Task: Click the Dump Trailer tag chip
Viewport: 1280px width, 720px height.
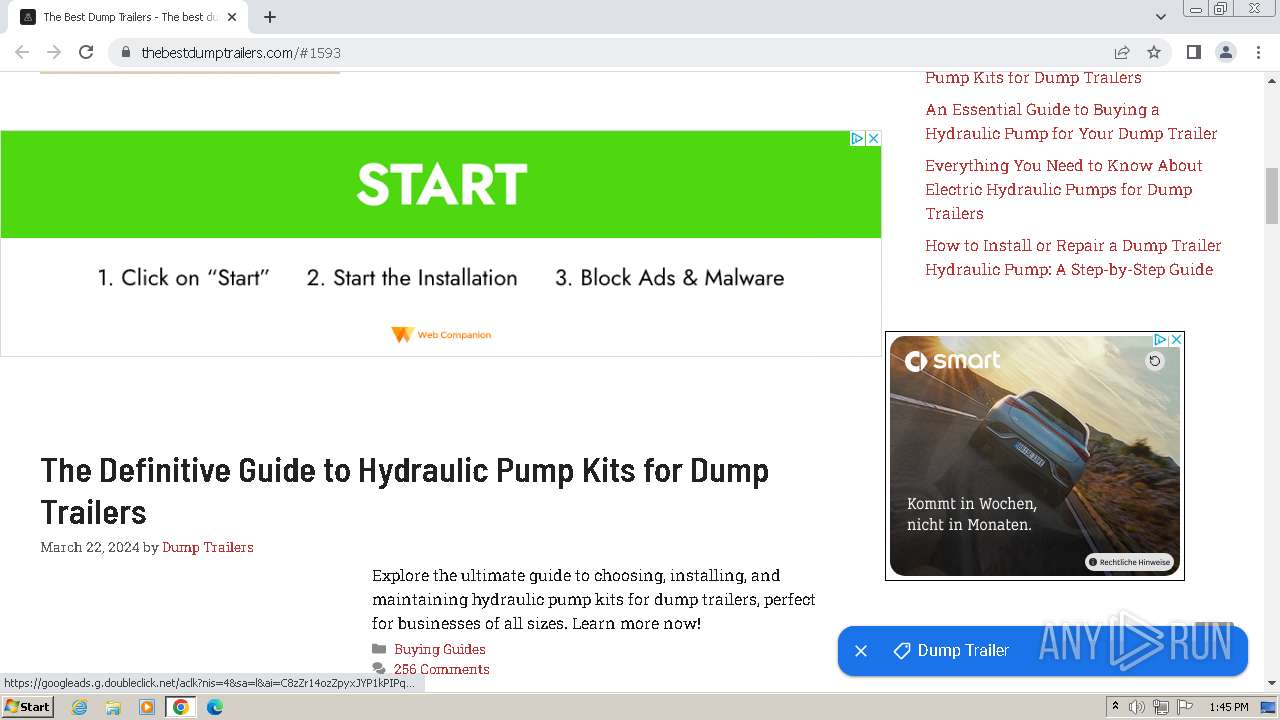Action: point(951,651)
